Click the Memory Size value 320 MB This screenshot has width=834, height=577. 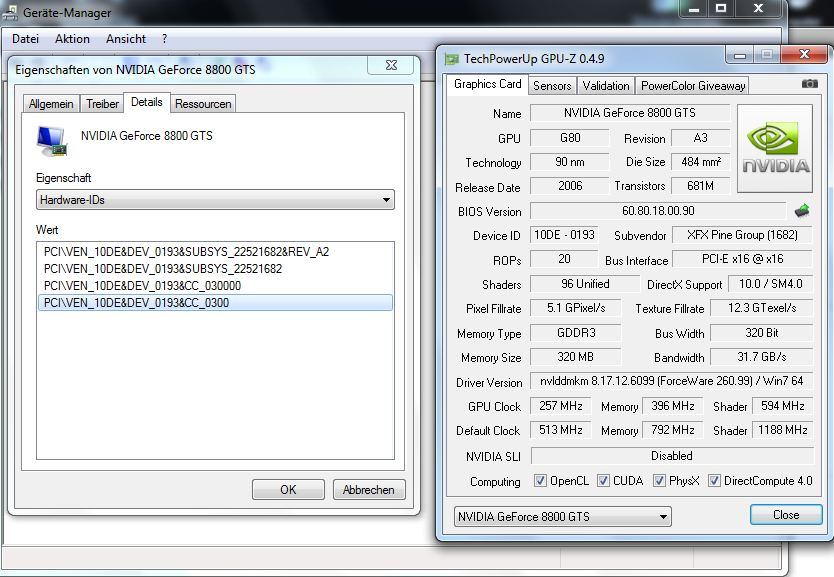click(576, 357)
